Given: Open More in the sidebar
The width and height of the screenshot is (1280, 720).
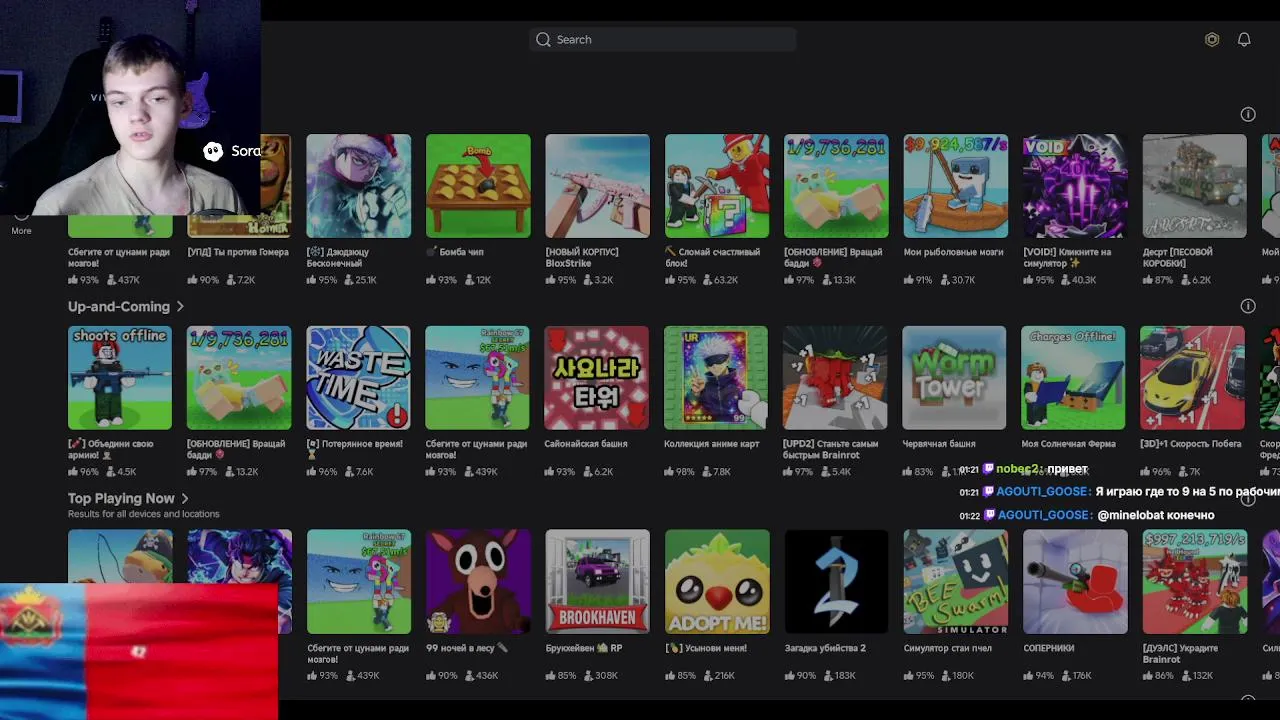Looking at the screenshot, I should click(x=21, y=230).
